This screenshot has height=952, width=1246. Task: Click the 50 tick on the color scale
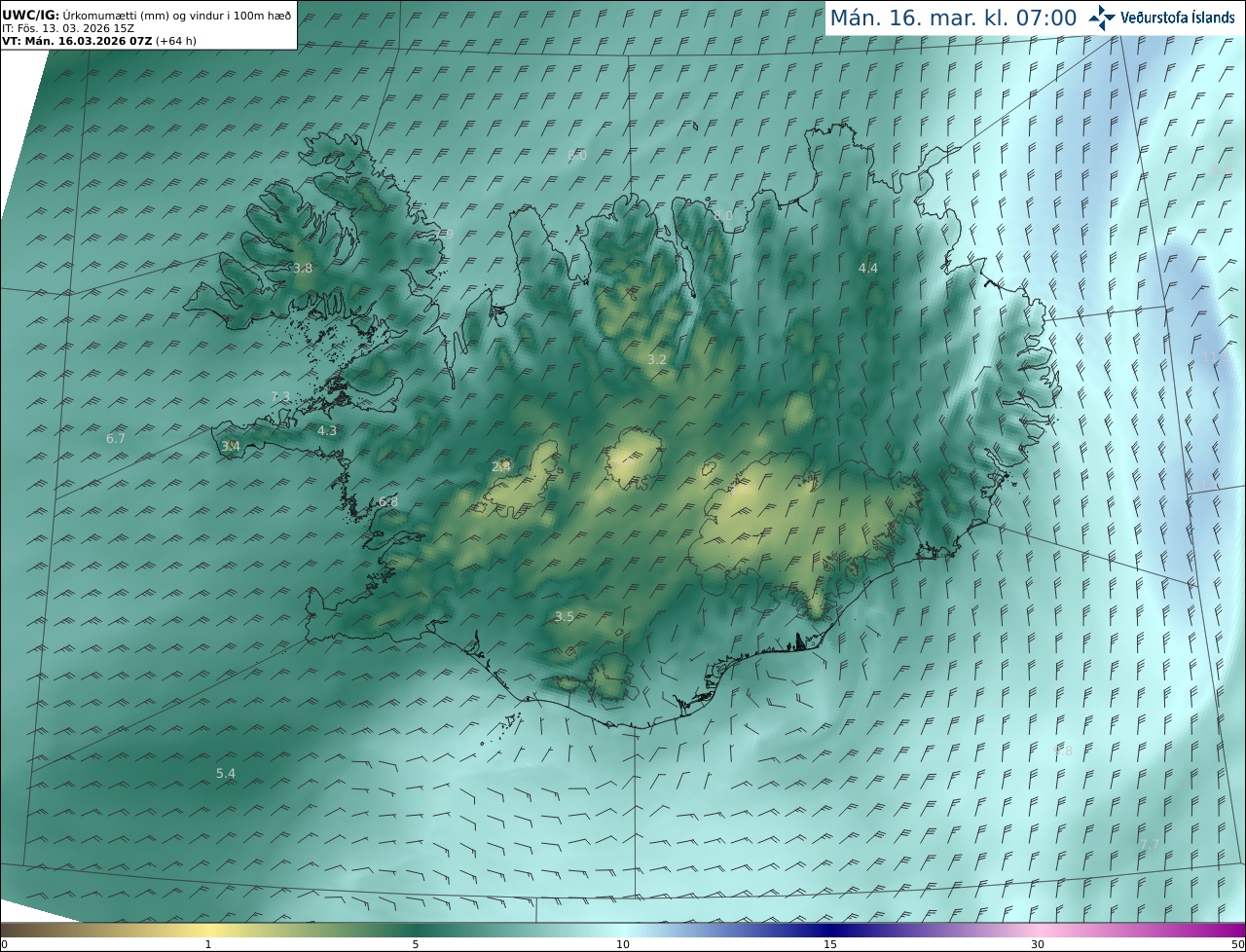pos(1238,944)
